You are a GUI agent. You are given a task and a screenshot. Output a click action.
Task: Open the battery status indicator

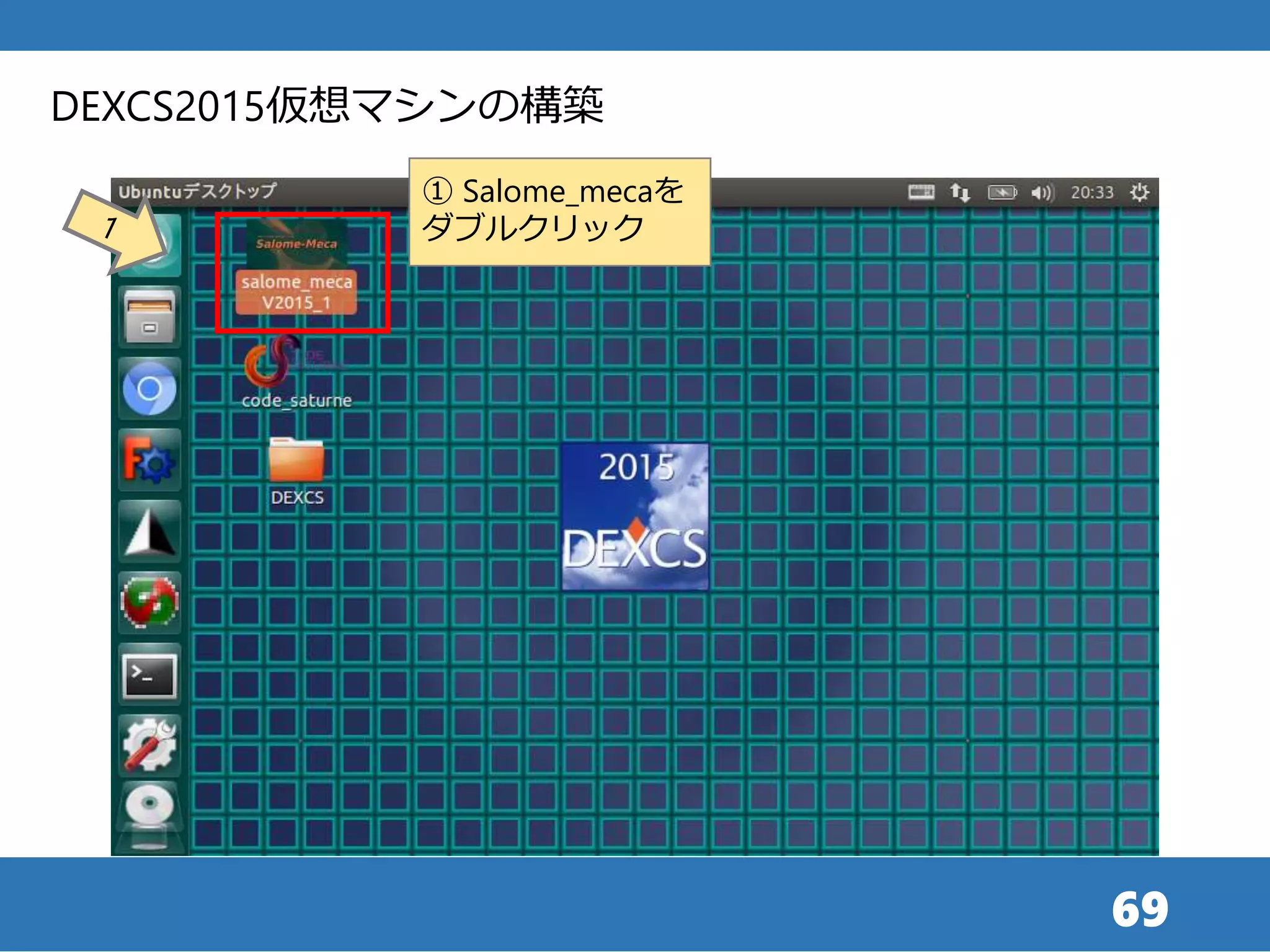[1002, 193]
